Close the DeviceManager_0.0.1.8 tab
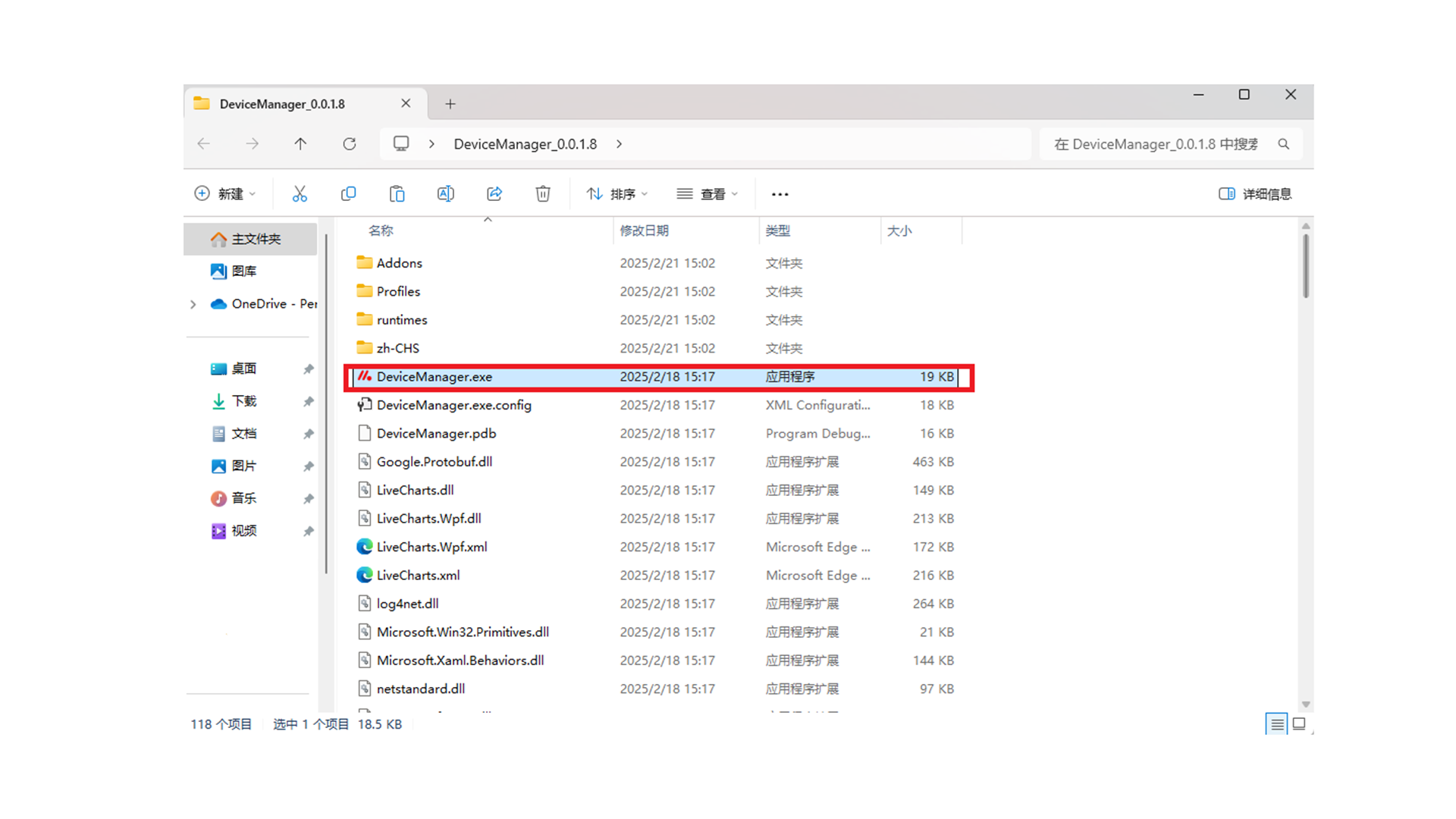Screen dimensions: 1456x819 pos(406,103)
